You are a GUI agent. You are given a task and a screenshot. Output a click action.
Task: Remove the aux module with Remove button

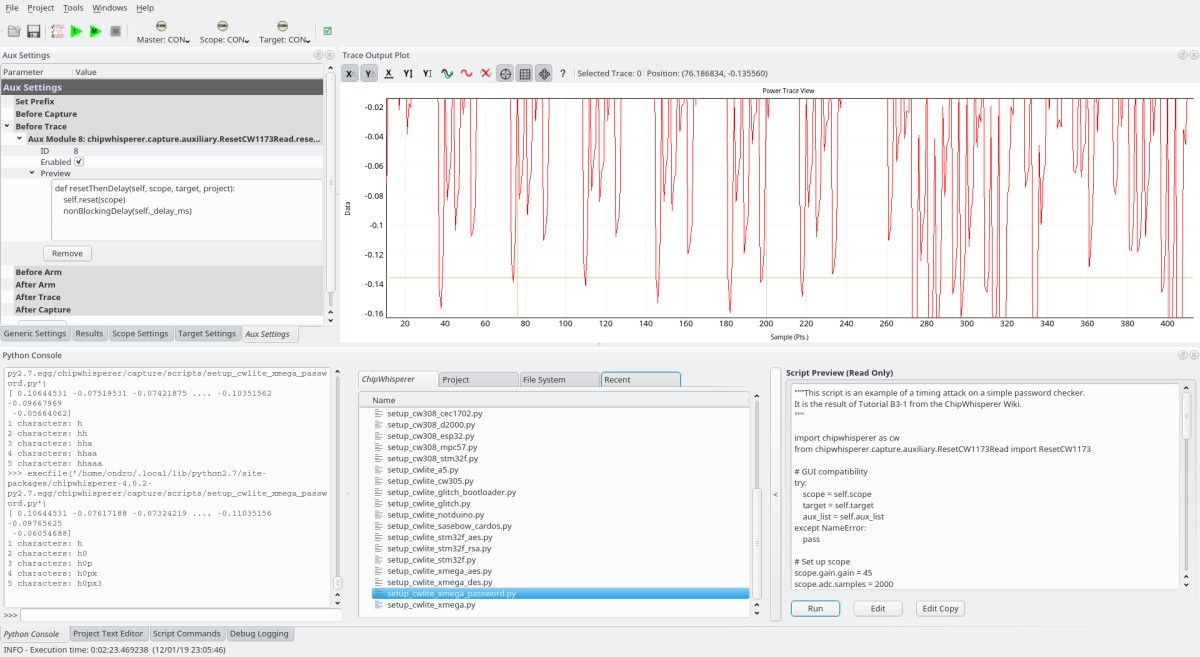coord(67,253)
